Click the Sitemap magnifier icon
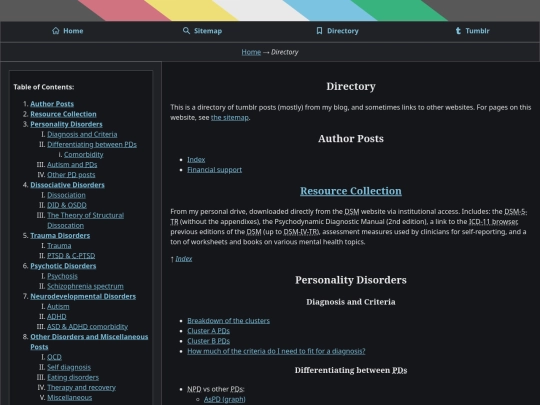The image size is (540, 405). [186, 31]
